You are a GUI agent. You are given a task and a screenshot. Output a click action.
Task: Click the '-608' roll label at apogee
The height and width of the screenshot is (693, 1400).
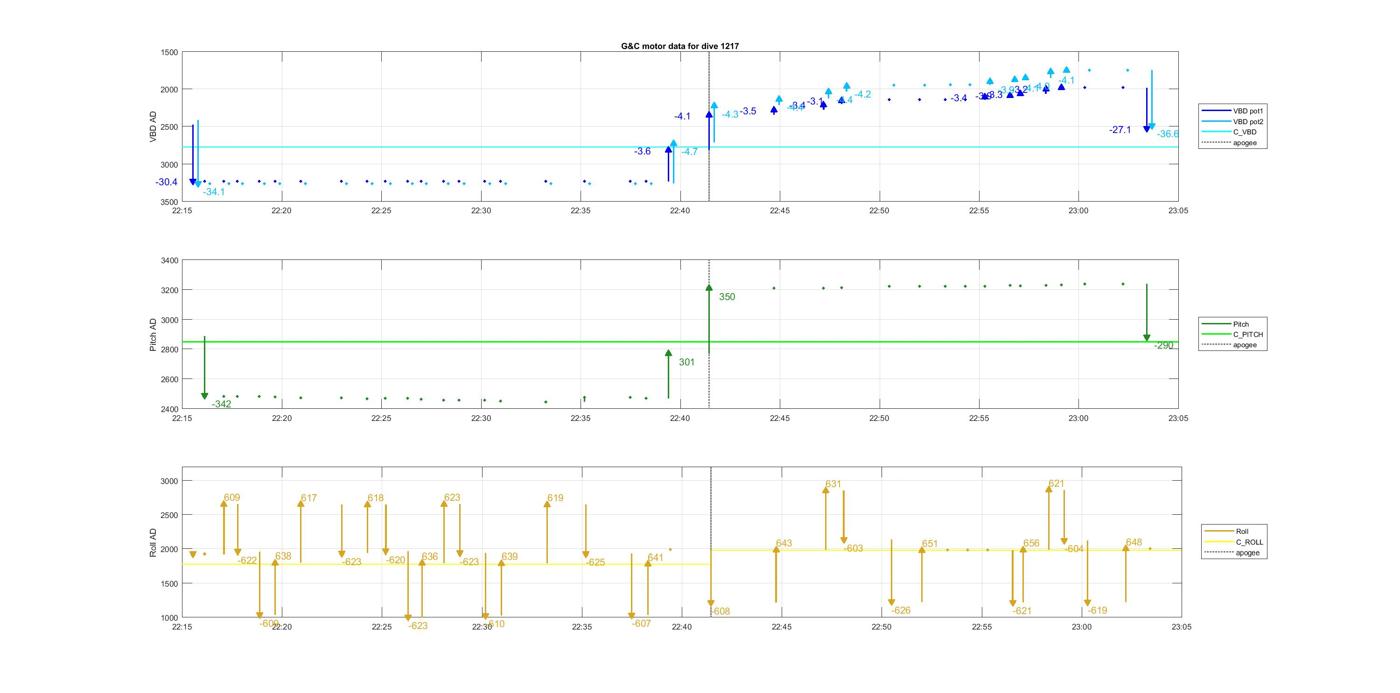pyautogui.click(x=721, y=611)
